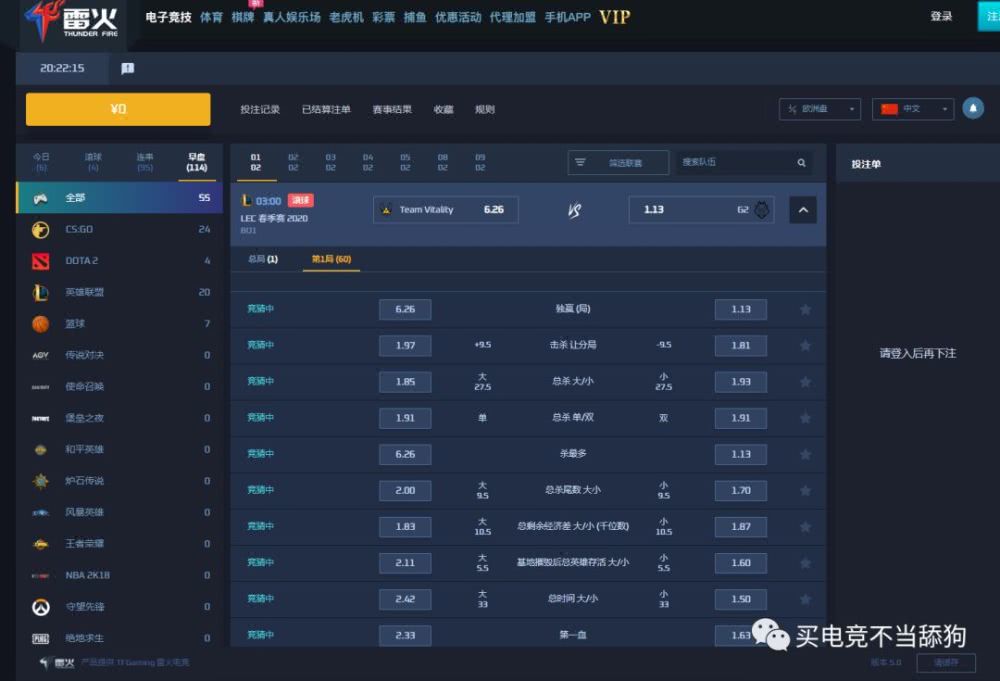
Task: Favorite the 独赢 (局) market star
Action: pyautogui.click(x=805, y=309)
